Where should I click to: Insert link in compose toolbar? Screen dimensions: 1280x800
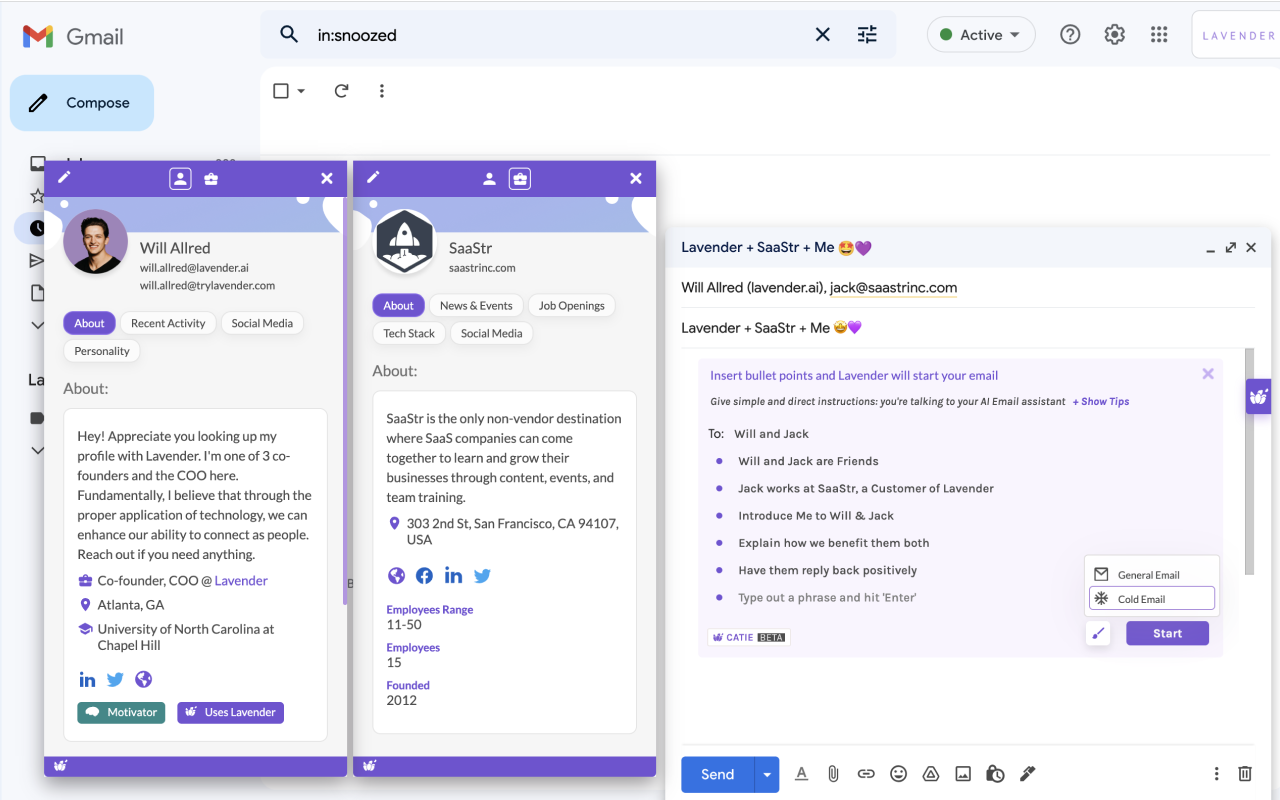866,774
